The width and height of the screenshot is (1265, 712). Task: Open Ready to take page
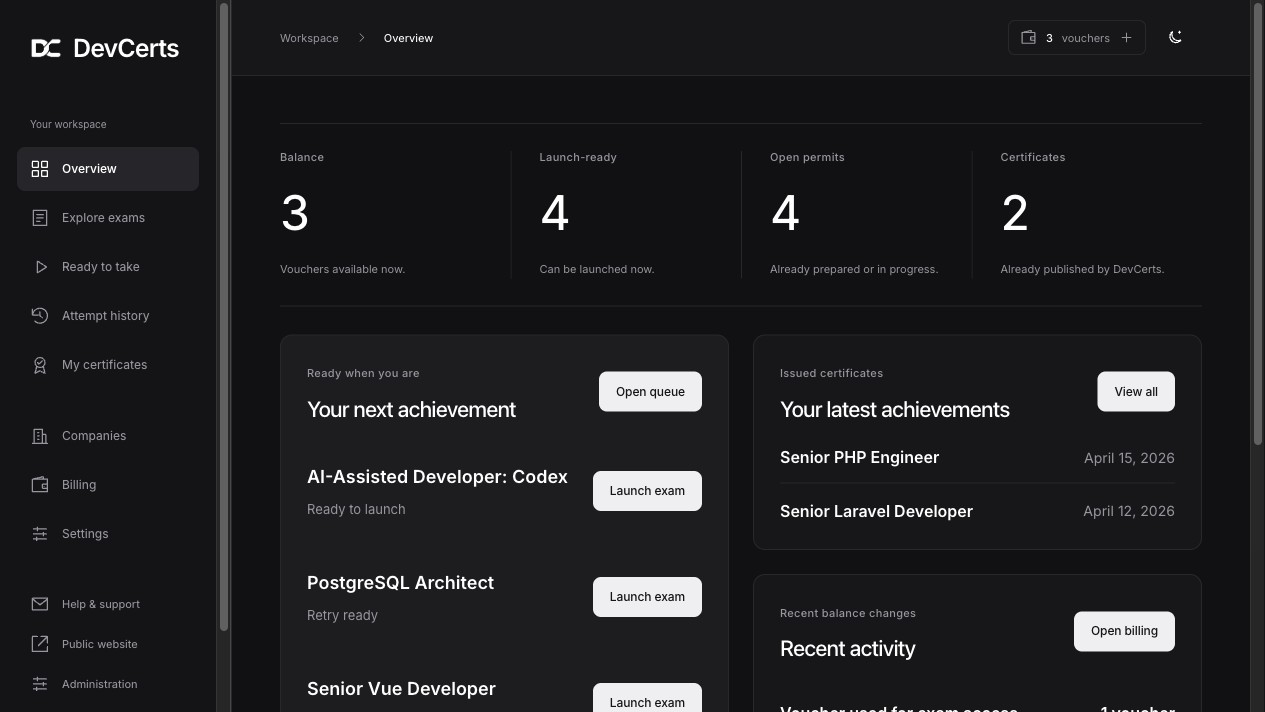(108, 267)
